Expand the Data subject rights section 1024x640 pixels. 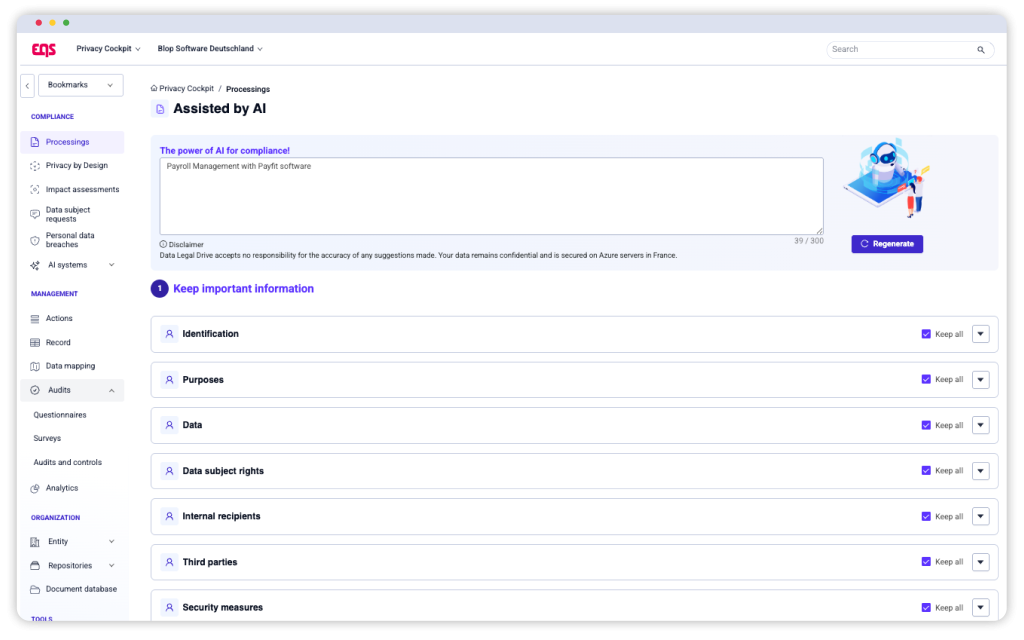pyautogui.click(x=980, y=471)
